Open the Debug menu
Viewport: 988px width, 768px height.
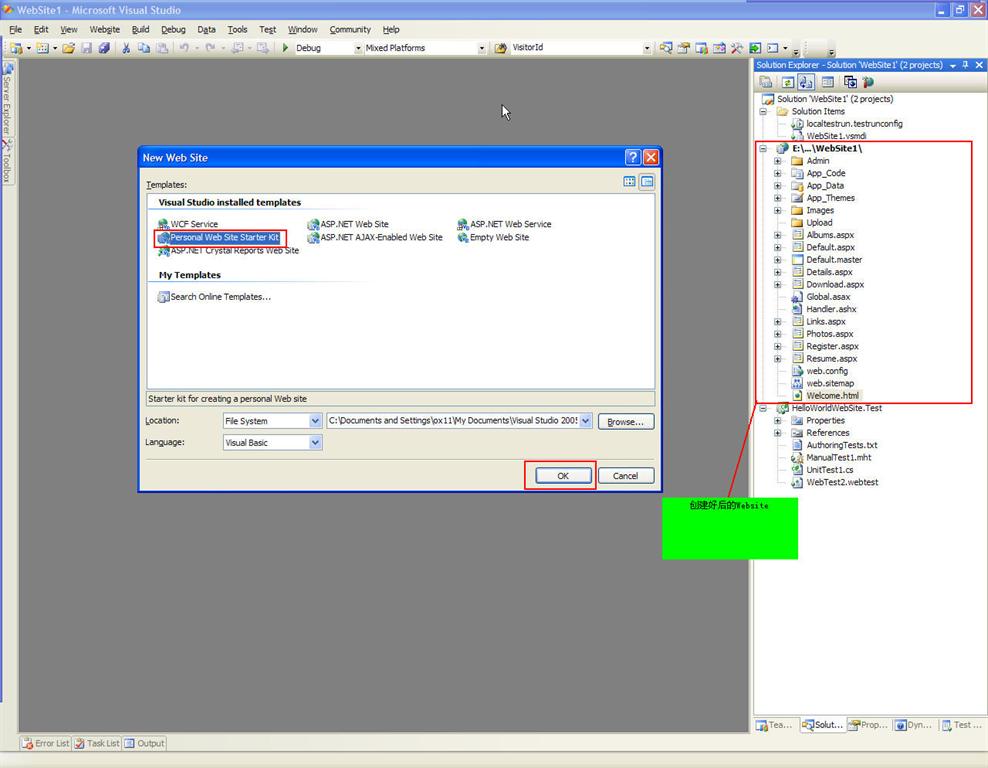point(173,30)
